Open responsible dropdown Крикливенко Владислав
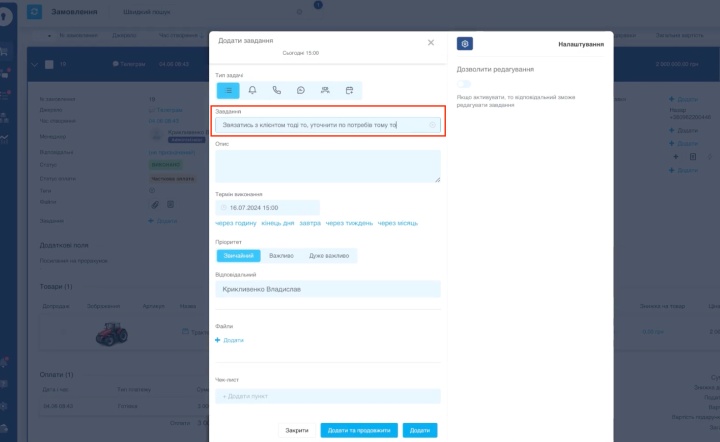Image resolution: width=720 pixels, height=442 pixels. click(x=328, y=289)
